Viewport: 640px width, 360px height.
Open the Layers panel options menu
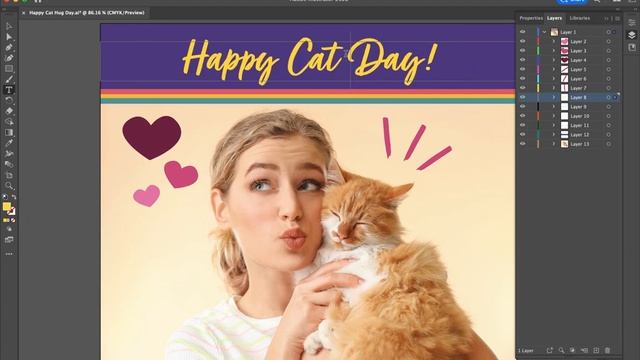coord(618,18)
